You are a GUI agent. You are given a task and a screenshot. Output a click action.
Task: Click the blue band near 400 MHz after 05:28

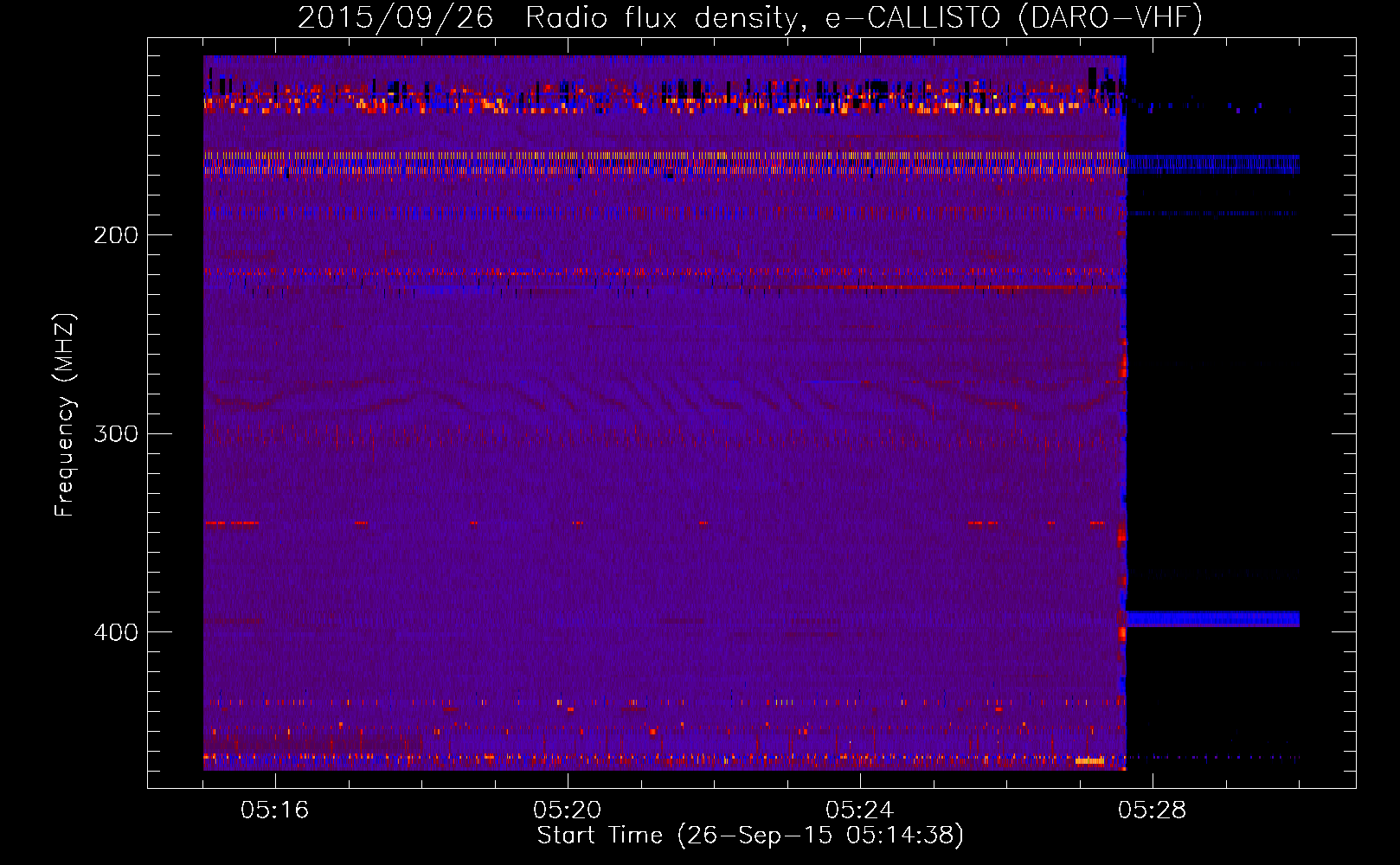(1212, 618)
